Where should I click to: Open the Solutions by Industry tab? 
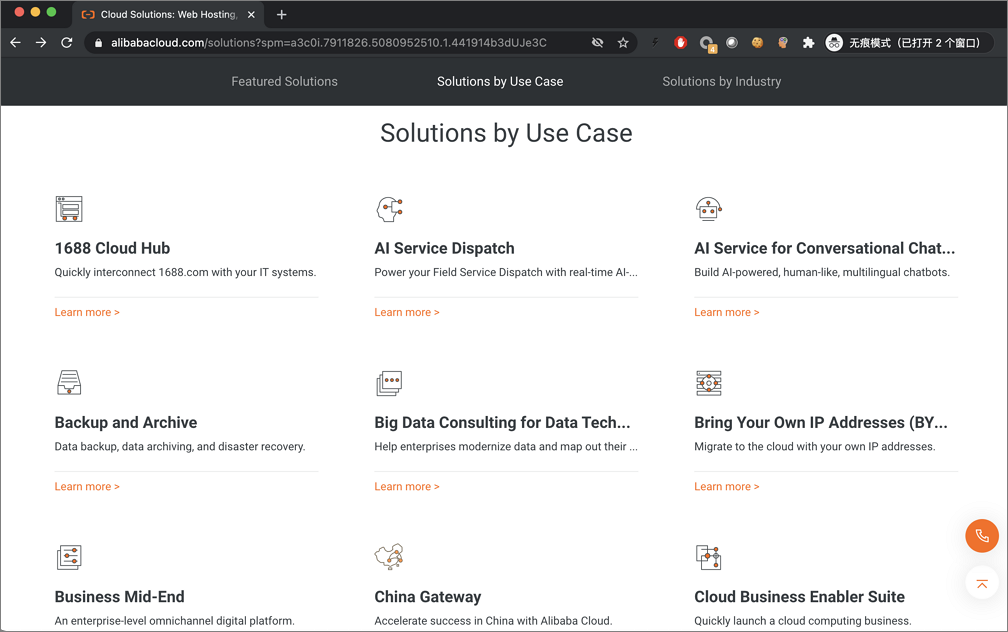722,82
